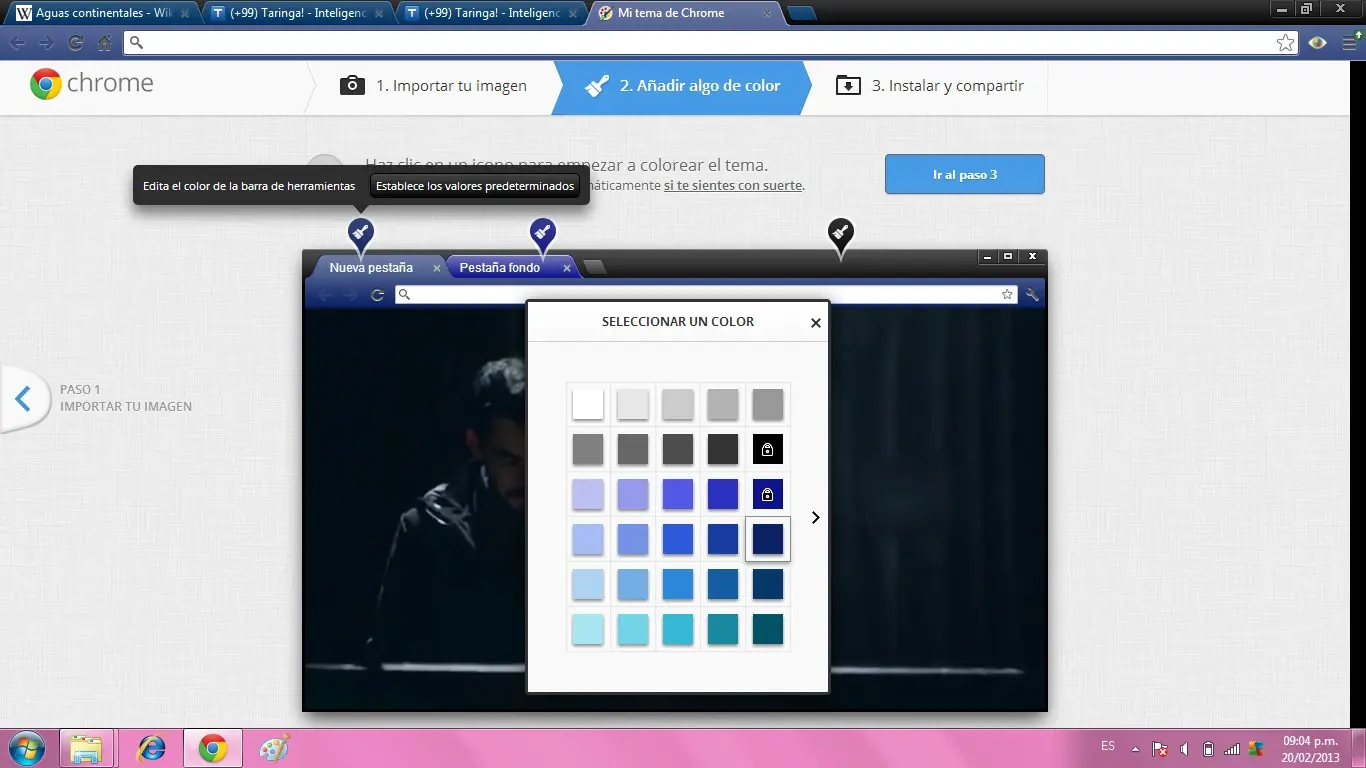Pick the locked dark blue swatch

[768, 495]
